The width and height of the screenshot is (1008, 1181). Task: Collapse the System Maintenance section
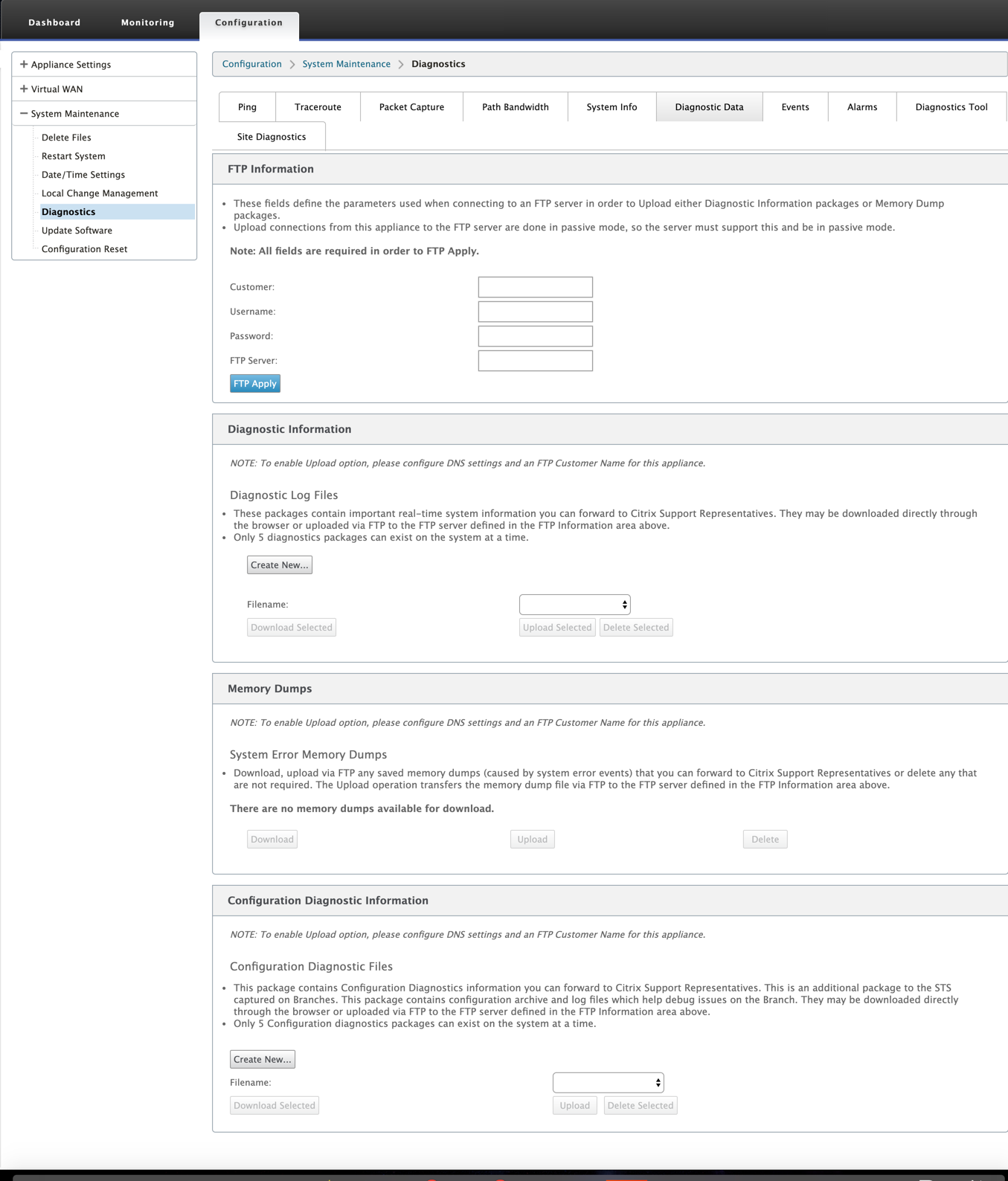(24, 114)
